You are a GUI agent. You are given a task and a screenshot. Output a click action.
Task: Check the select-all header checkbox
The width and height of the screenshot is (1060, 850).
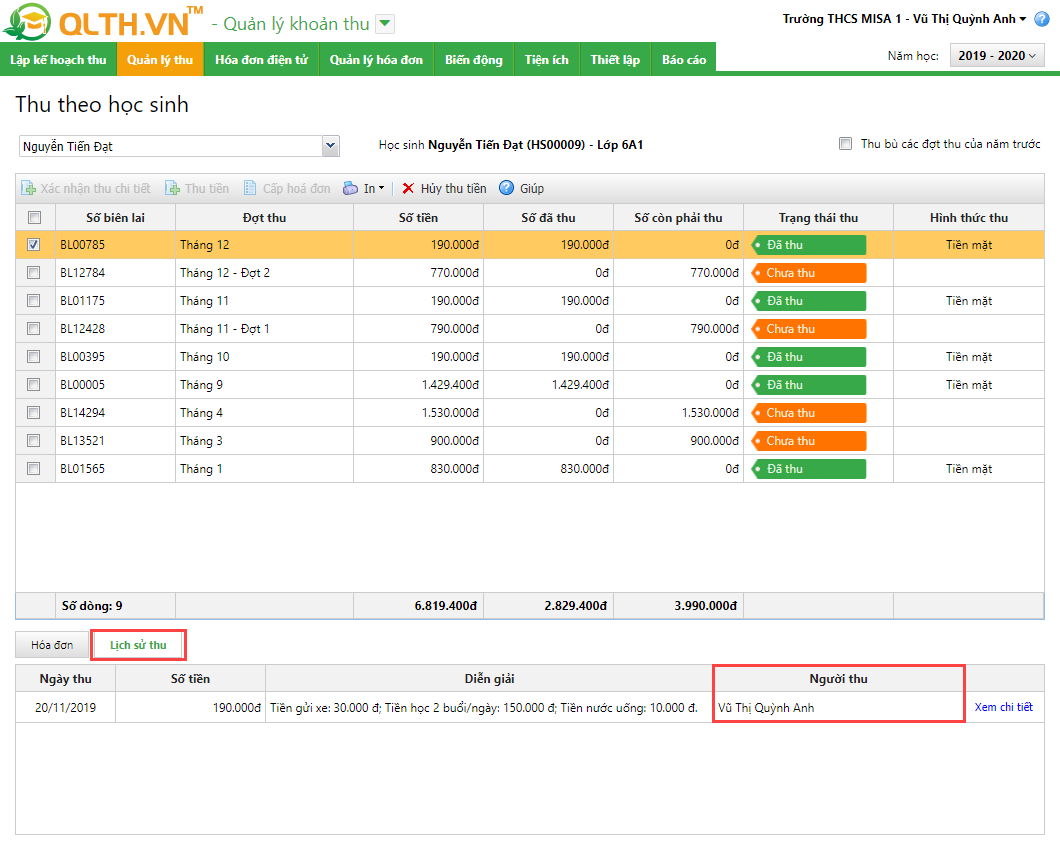click(x=34, y=218)
